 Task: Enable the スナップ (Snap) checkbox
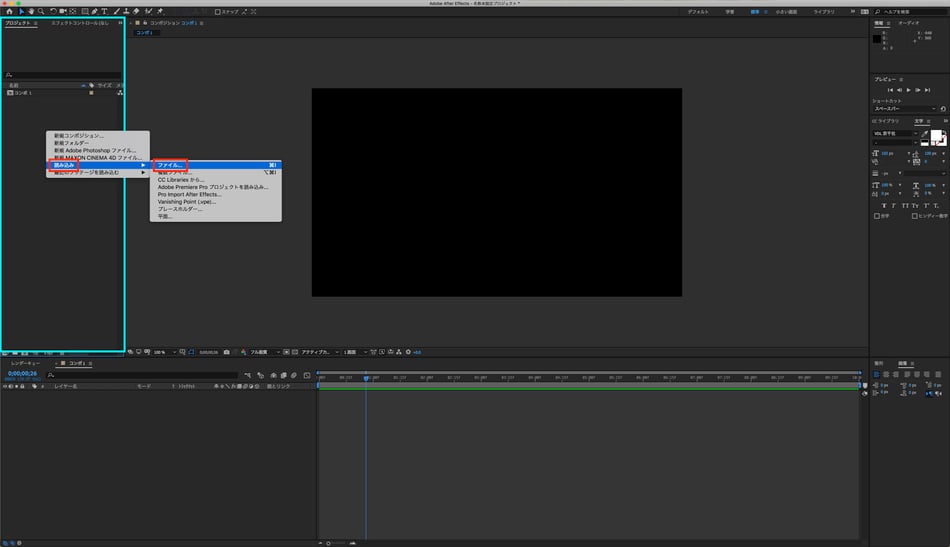(x=219, y=12)
